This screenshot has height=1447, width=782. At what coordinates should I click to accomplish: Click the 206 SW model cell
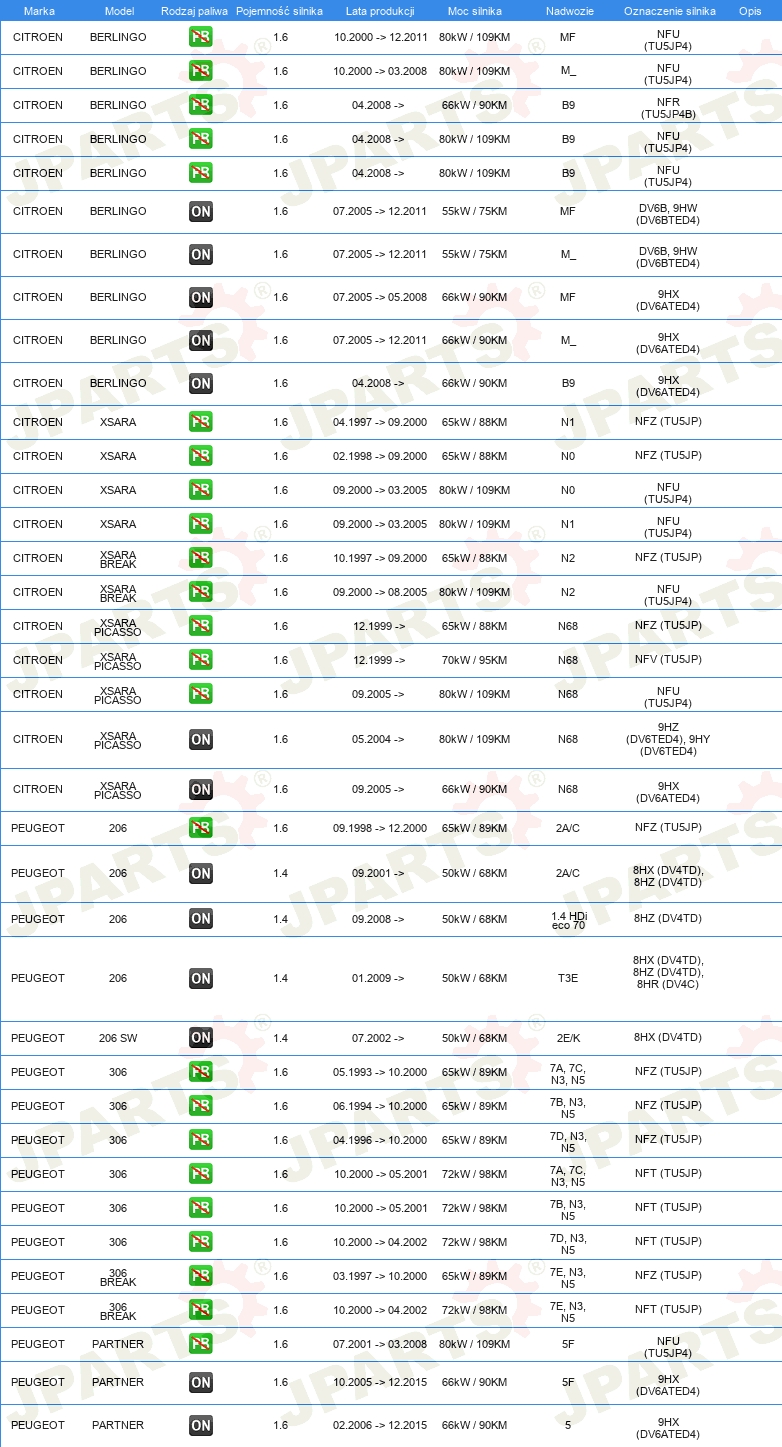point(118,1038)
